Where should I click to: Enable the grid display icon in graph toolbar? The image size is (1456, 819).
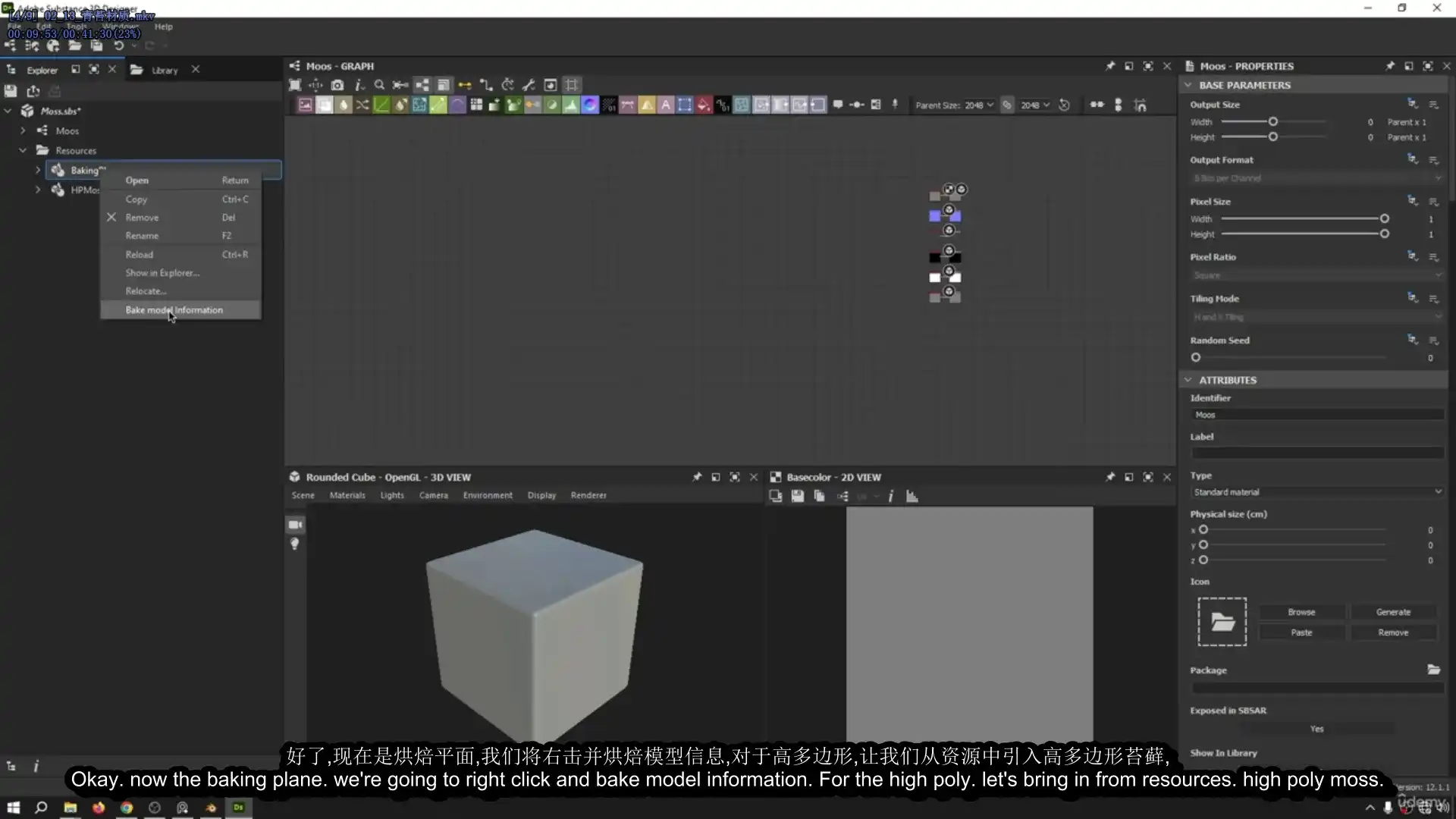click(573, 84)
